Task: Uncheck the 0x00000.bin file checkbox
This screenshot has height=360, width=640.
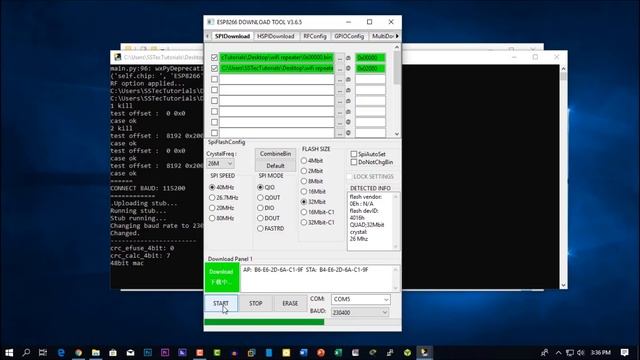Action: tap(214, 58)
